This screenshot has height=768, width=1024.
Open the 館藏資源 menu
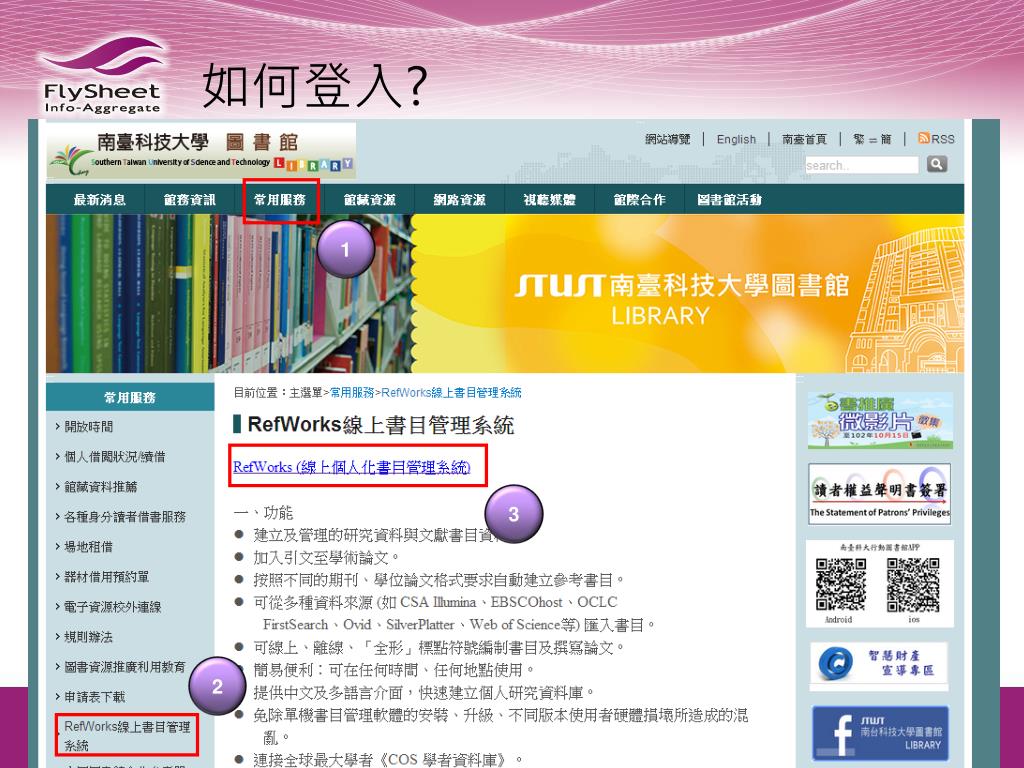click(x=370, y=200)
